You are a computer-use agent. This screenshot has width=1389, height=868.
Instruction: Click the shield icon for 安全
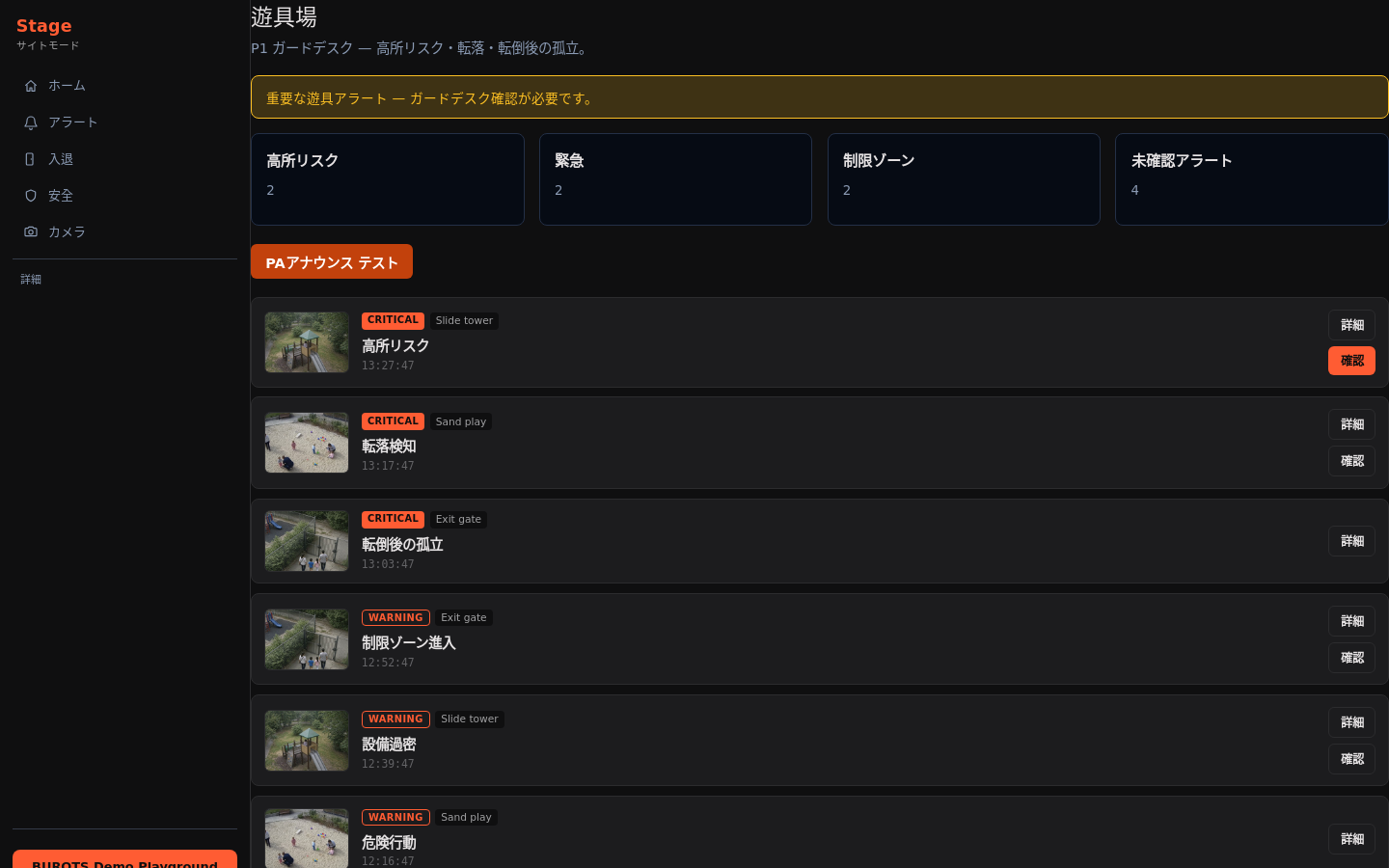pyautogui.click(x=31, y=196)
